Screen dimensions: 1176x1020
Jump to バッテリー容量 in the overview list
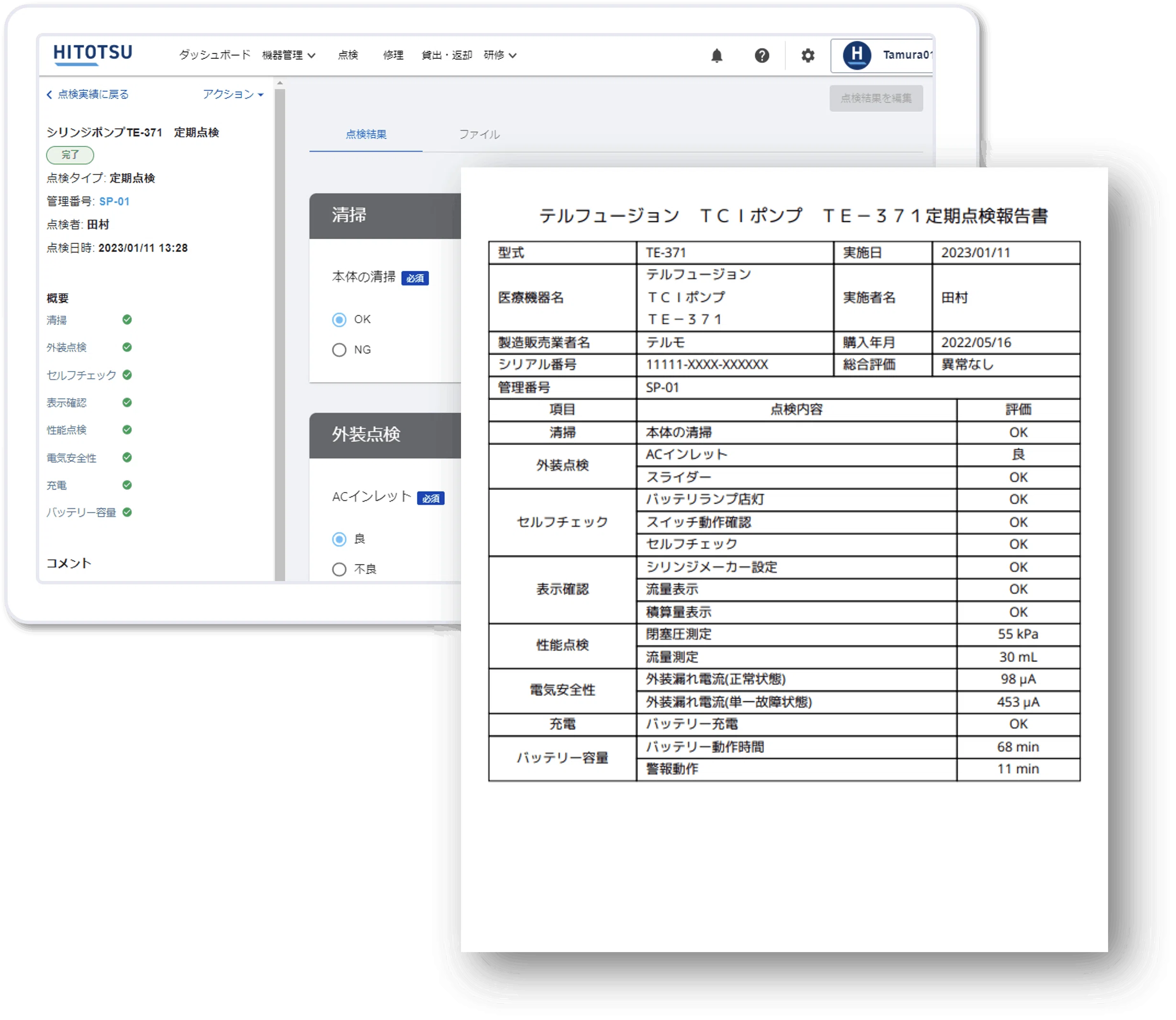[x=81, y=512]
